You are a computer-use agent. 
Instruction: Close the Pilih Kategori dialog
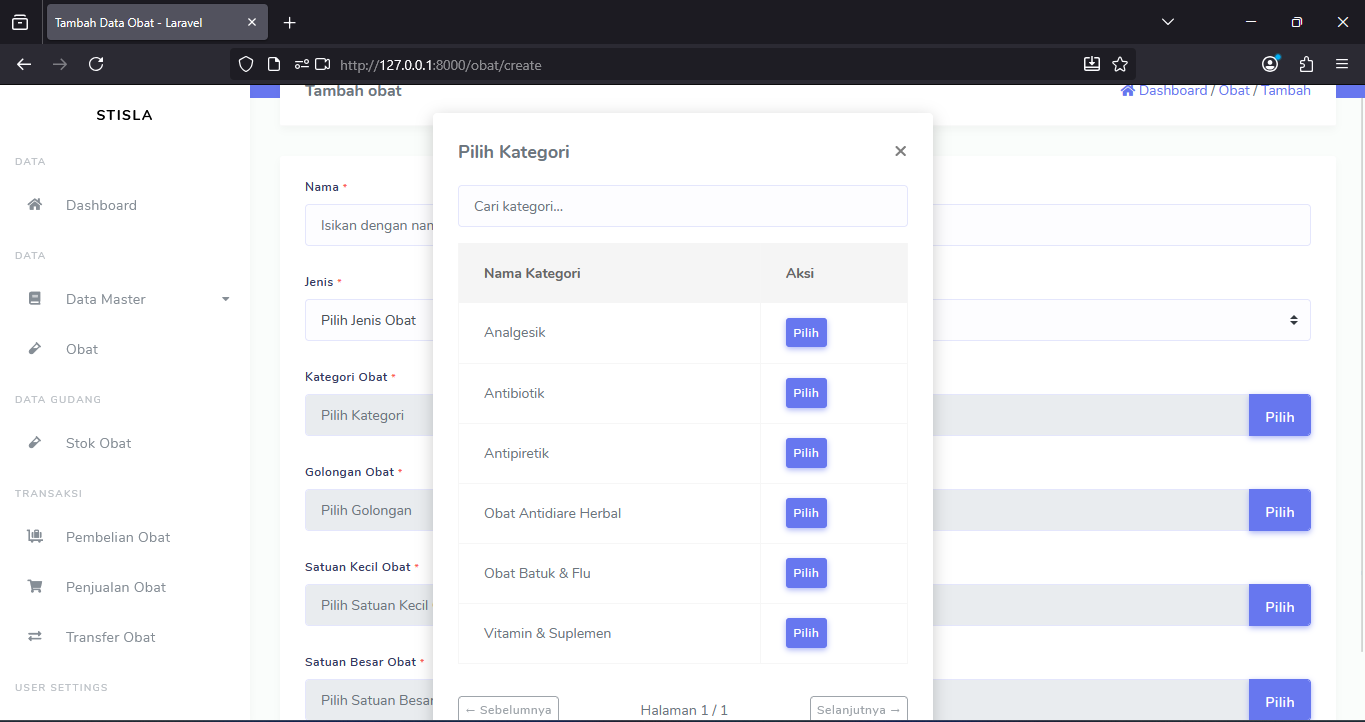coord(900,151)
